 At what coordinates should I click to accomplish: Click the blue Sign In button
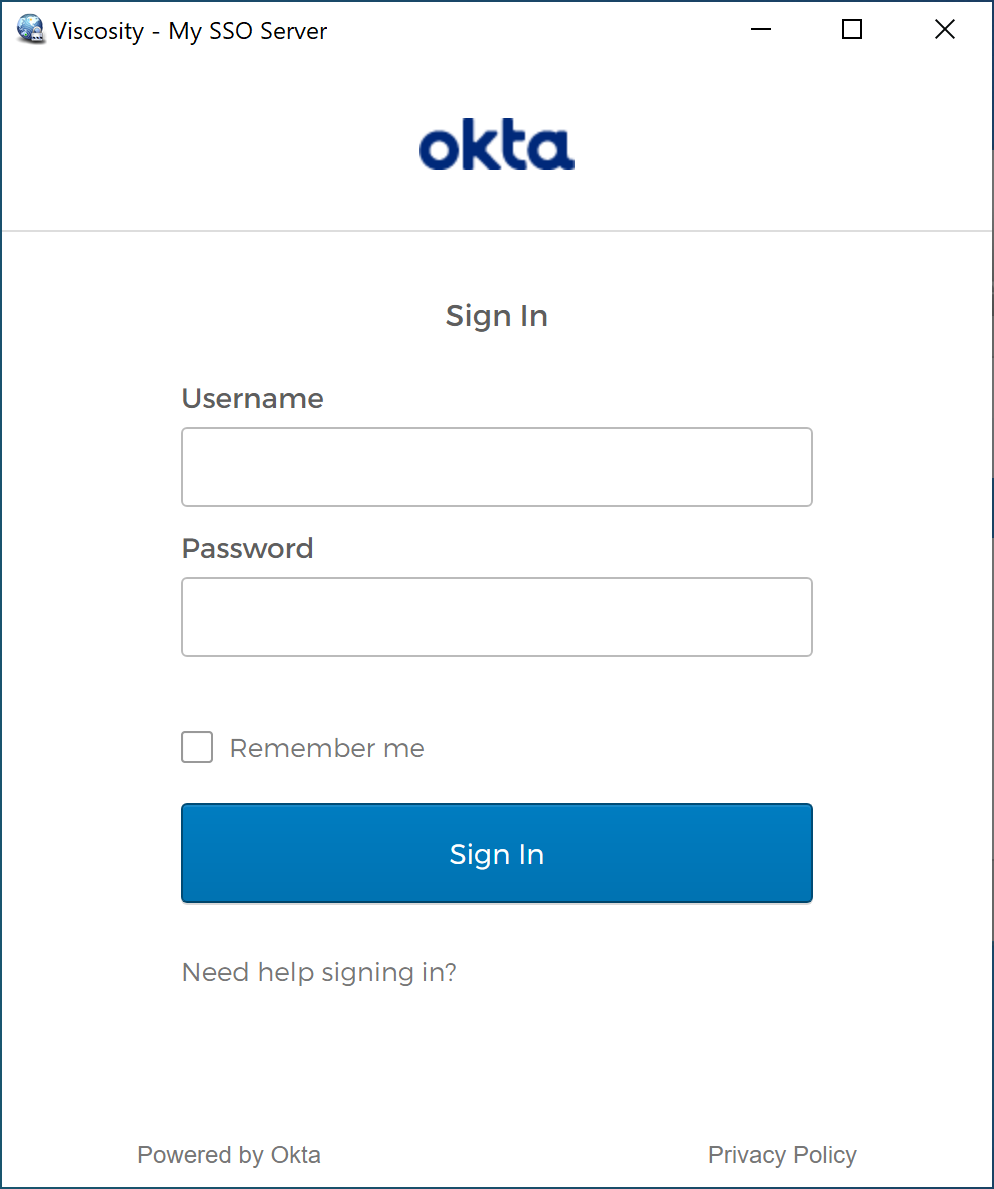(x=497, y=853)
